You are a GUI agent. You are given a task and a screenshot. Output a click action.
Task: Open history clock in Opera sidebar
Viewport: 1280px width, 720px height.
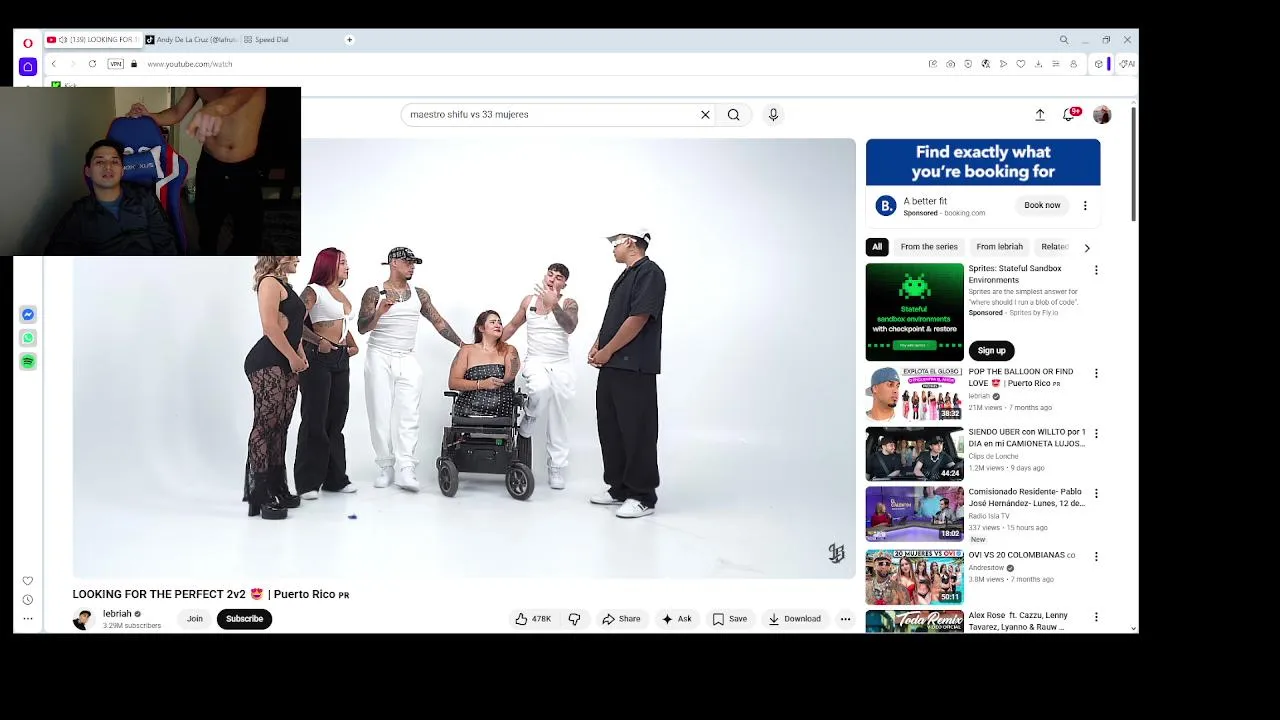(x=28, y=600)
